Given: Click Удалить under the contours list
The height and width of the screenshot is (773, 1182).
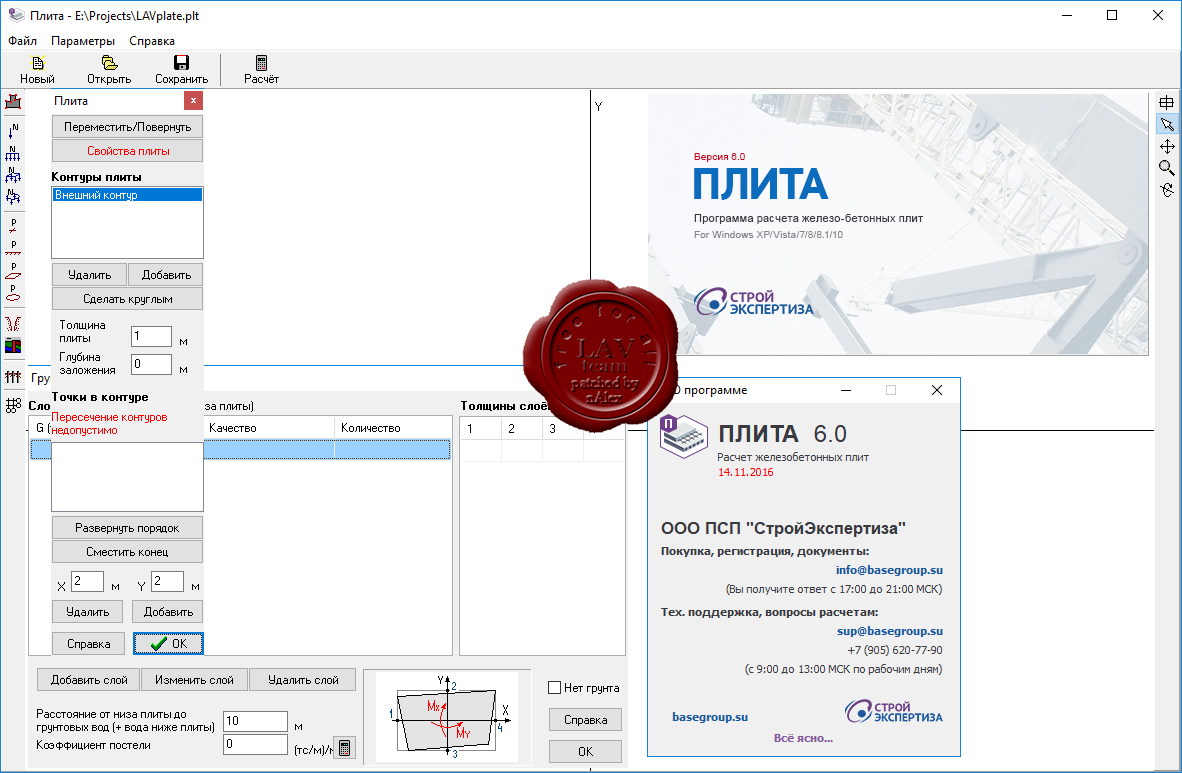Looking at the screenshot, I should point(90,275).
